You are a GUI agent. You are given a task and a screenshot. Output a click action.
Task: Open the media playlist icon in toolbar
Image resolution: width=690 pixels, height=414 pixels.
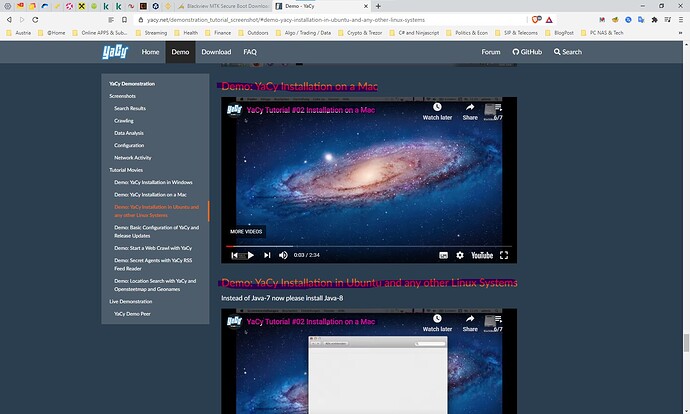pos(668,20)
